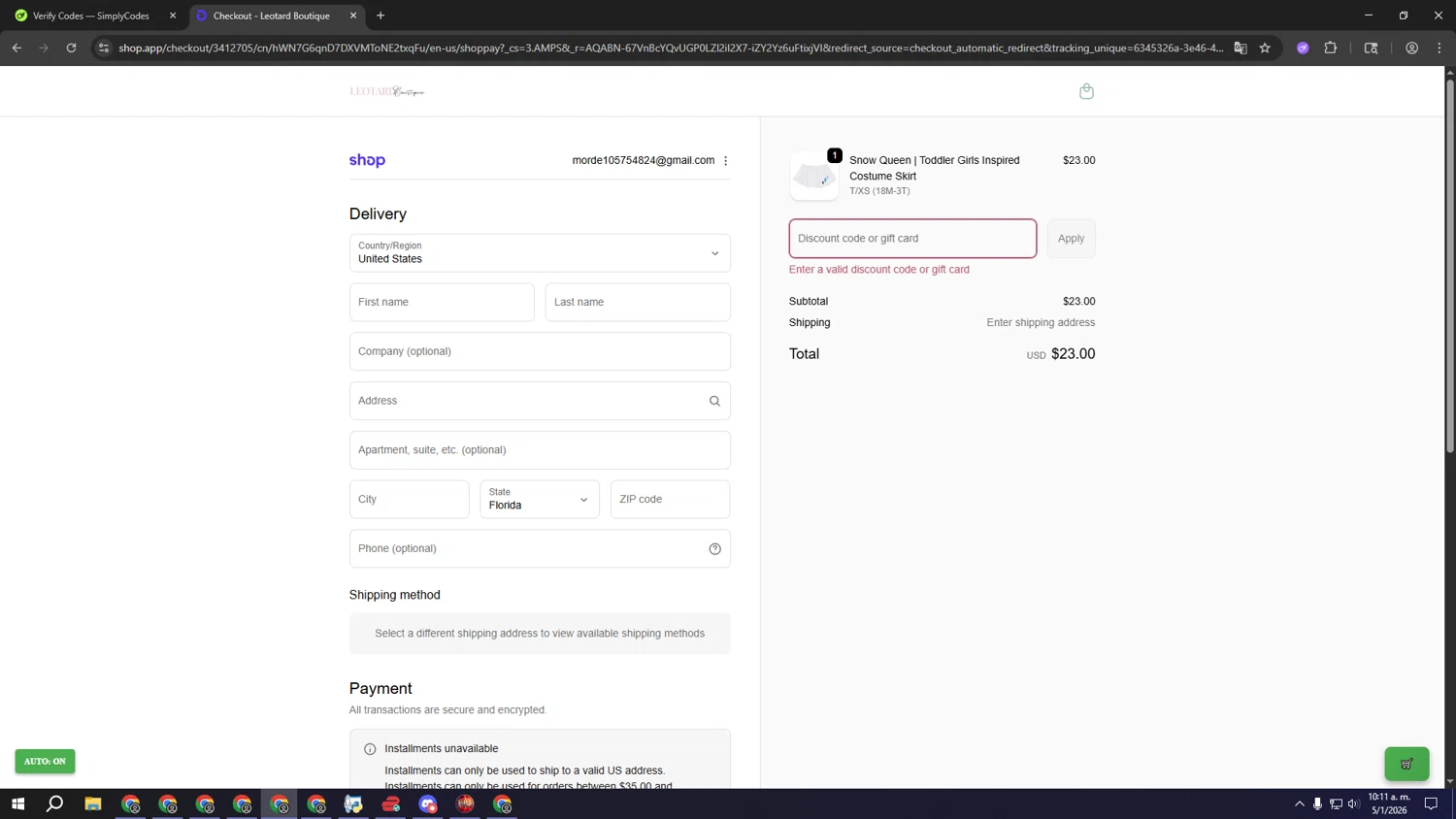Click the volume icon in system tray
Viewport: 1456px width, 819px height.
pyautogui.click(x=1353, y=803)
